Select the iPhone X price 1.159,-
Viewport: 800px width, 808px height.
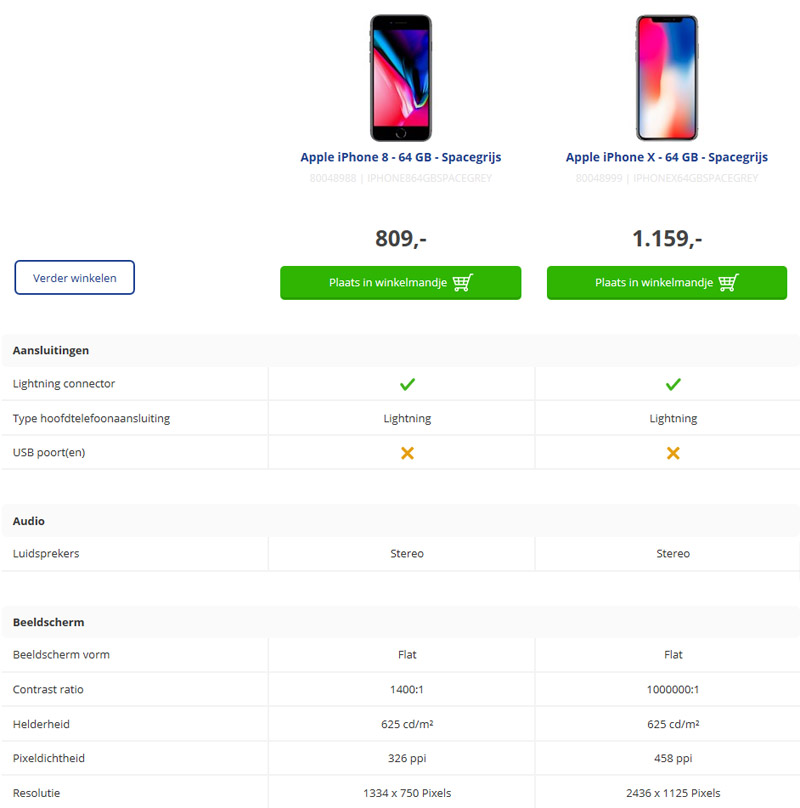click(x=667, y=239)
